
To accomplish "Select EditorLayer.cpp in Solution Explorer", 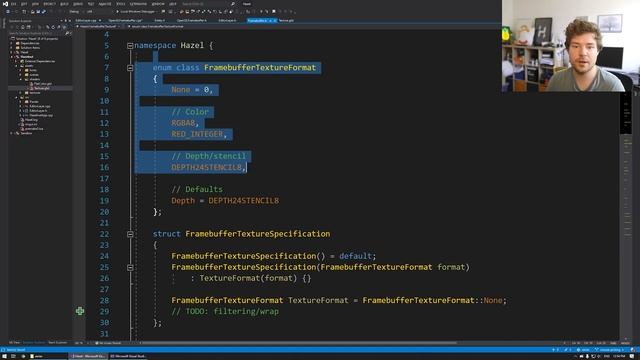I will tap(40, 106).
